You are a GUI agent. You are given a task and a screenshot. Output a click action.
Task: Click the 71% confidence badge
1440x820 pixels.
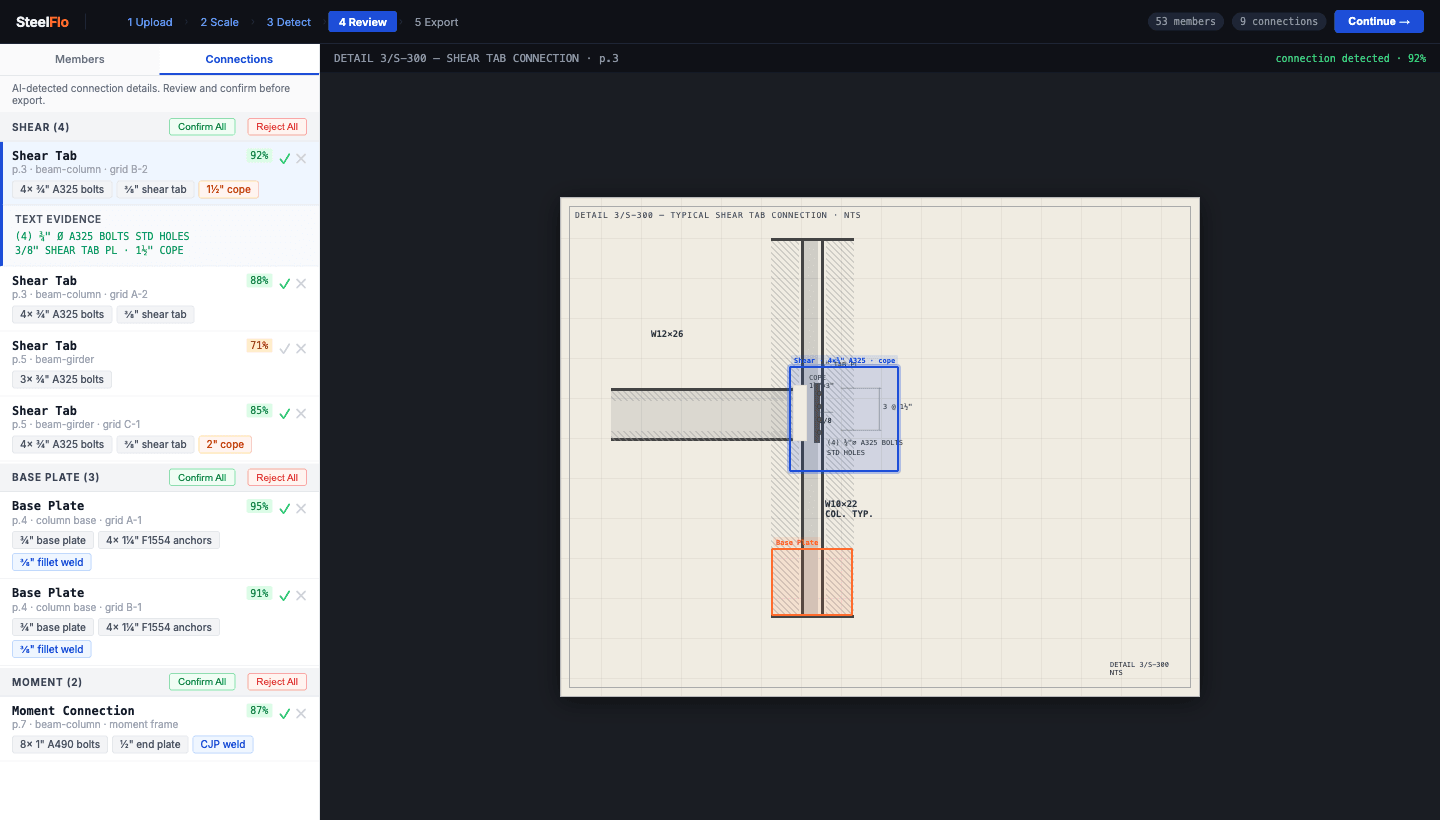coord(259,346)
